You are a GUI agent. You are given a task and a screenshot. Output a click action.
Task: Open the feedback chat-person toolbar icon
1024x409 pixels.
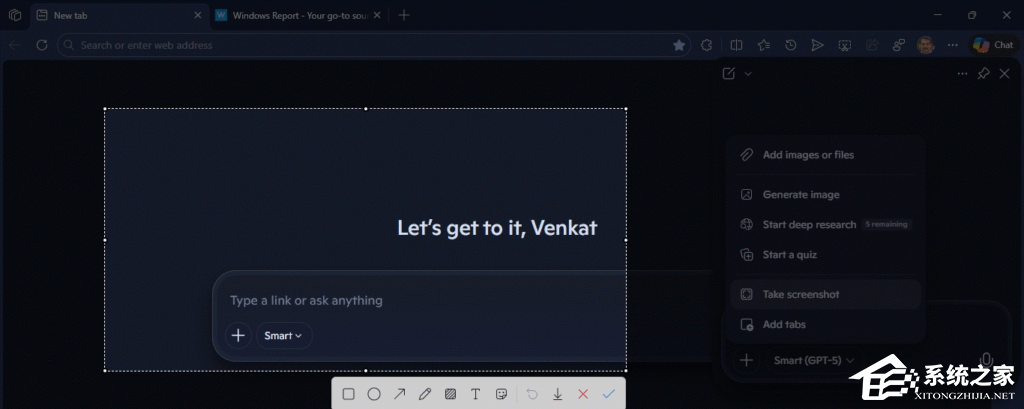(899, 45)
